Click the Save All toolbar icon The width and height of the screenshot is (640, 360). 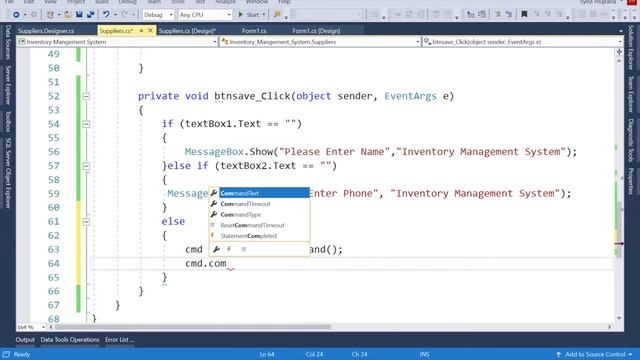(x=91, y=15)
